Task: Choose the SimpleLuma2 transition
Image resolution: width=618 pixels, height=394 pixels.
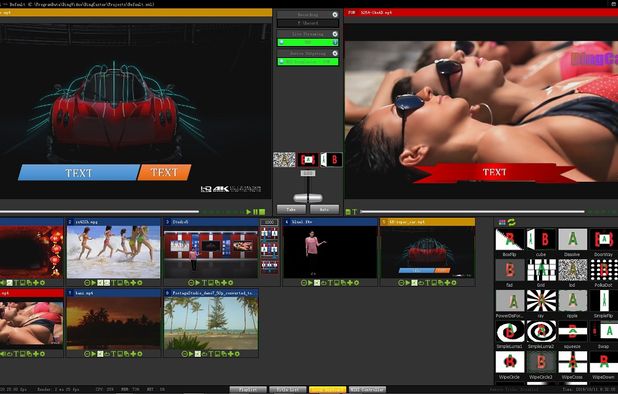Action: (541, 331)
